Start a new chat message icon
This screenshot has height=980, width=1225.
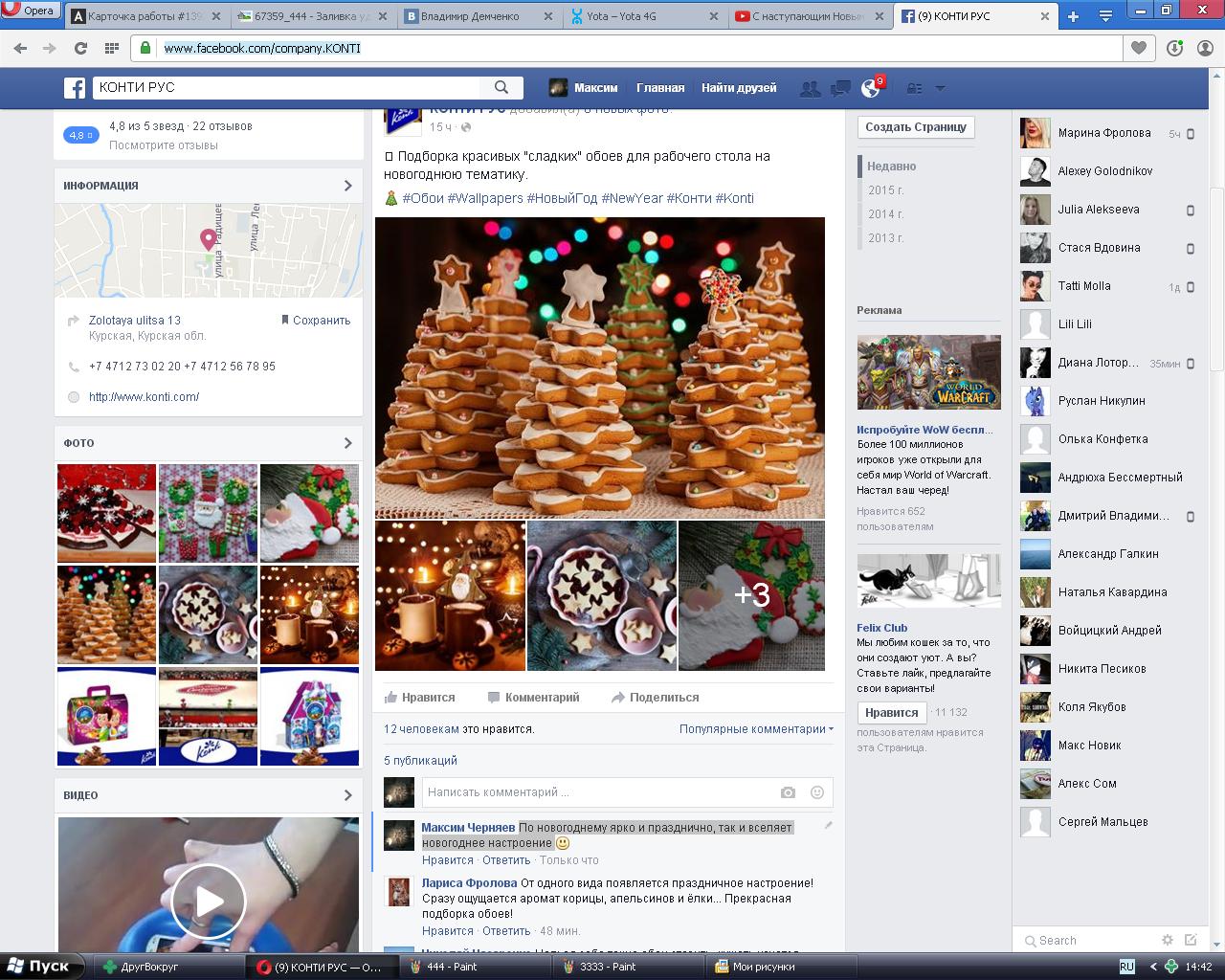point(1191,940)
